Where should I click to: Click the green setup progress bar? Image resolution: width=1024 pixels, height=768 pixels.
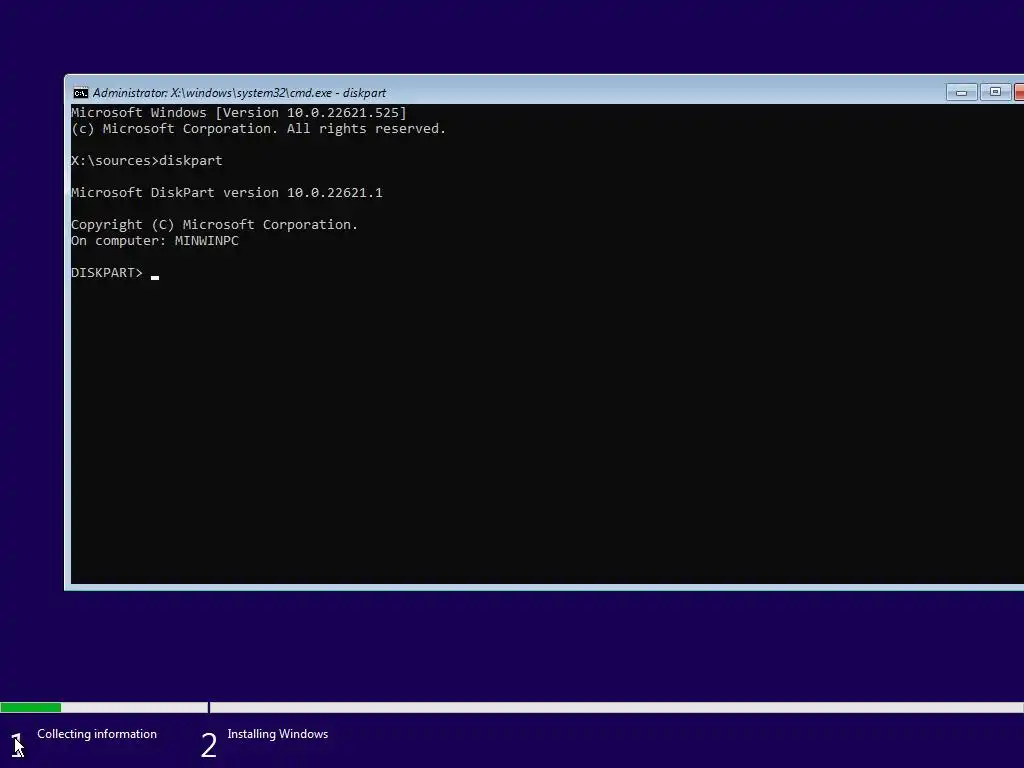pyautogui.click(x=31, y=707)
